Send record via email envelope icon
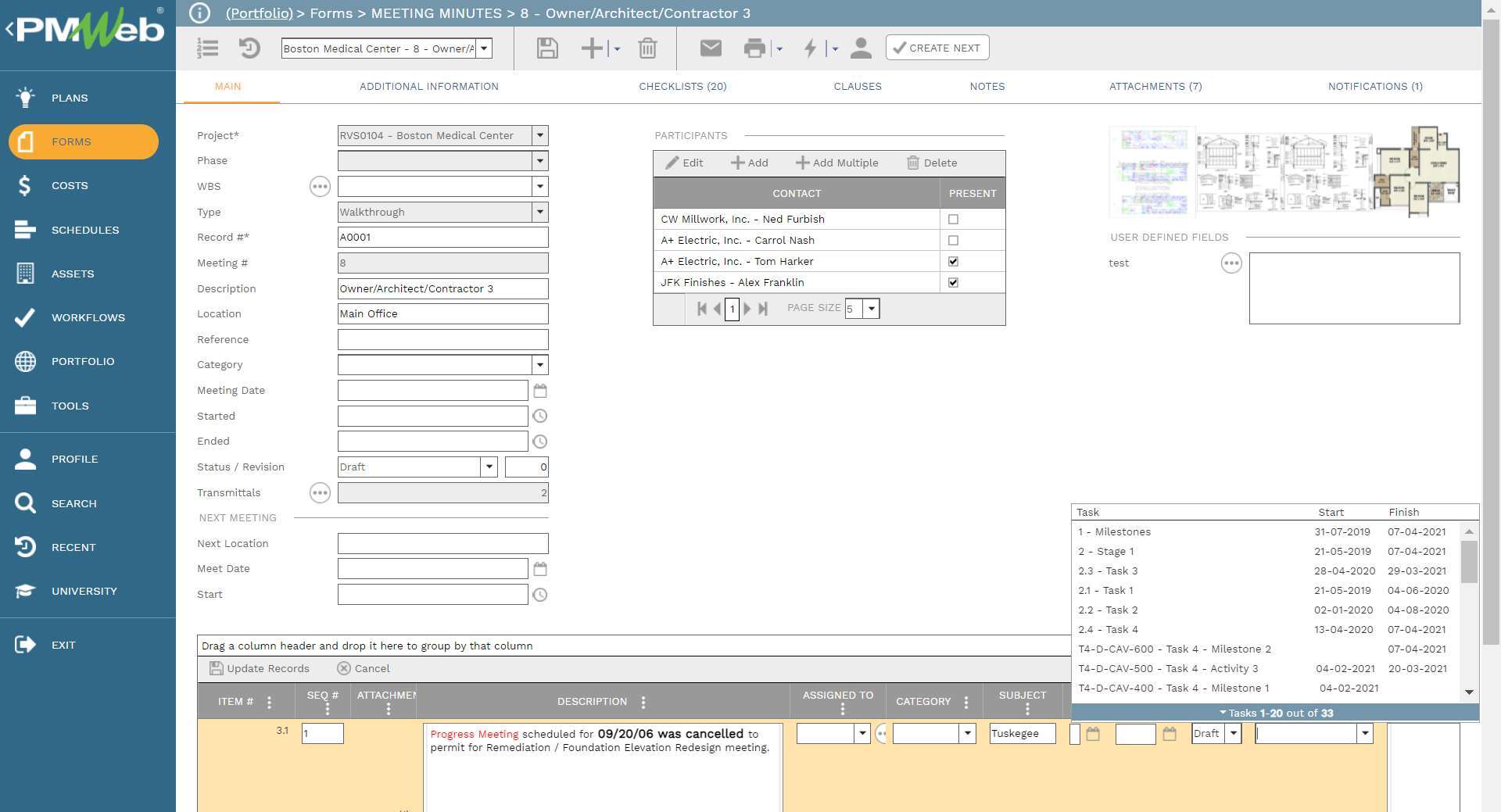Image resolution: width=1501 pixels, height=812 pixels. 710,48
